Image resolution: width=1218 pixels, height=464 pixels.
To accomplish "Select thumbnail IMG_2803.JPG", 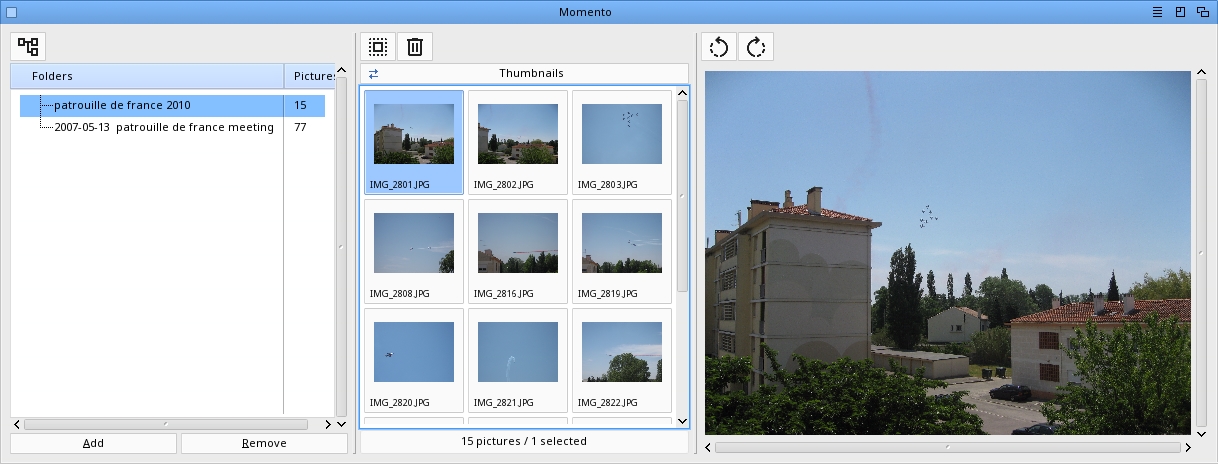I will pos(621,142).
